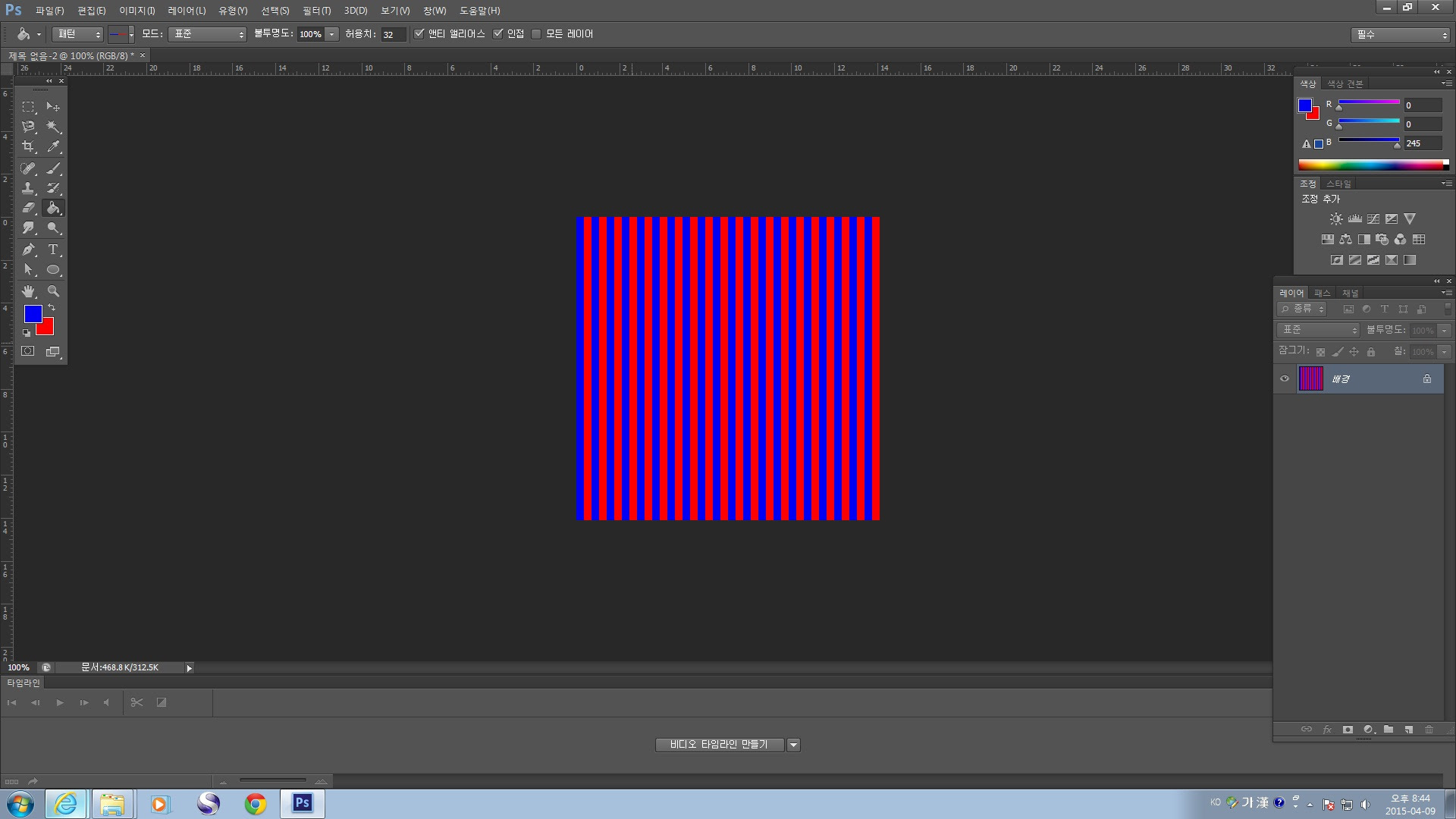Viewport: 1456px width, 819px height.
Task: Select the Eyedropper tool
Action: point(53,146)
